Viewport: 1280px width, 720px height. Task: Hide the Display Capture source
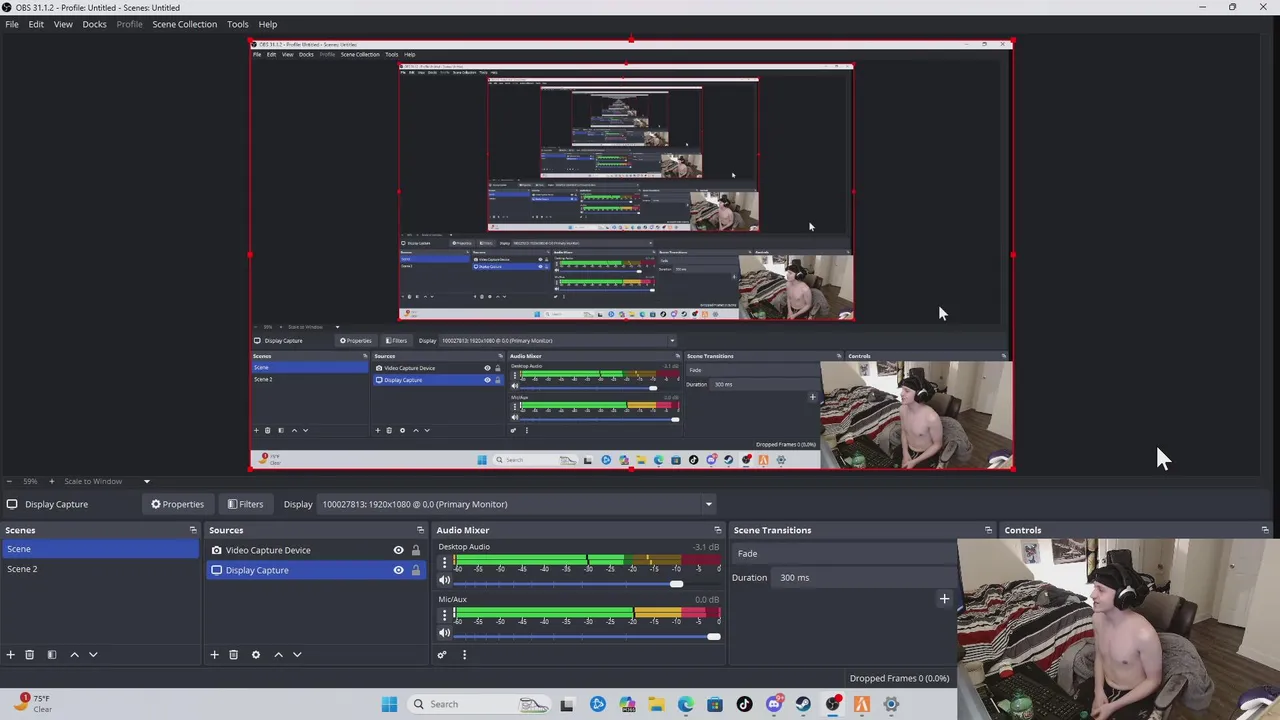point(398,570)
